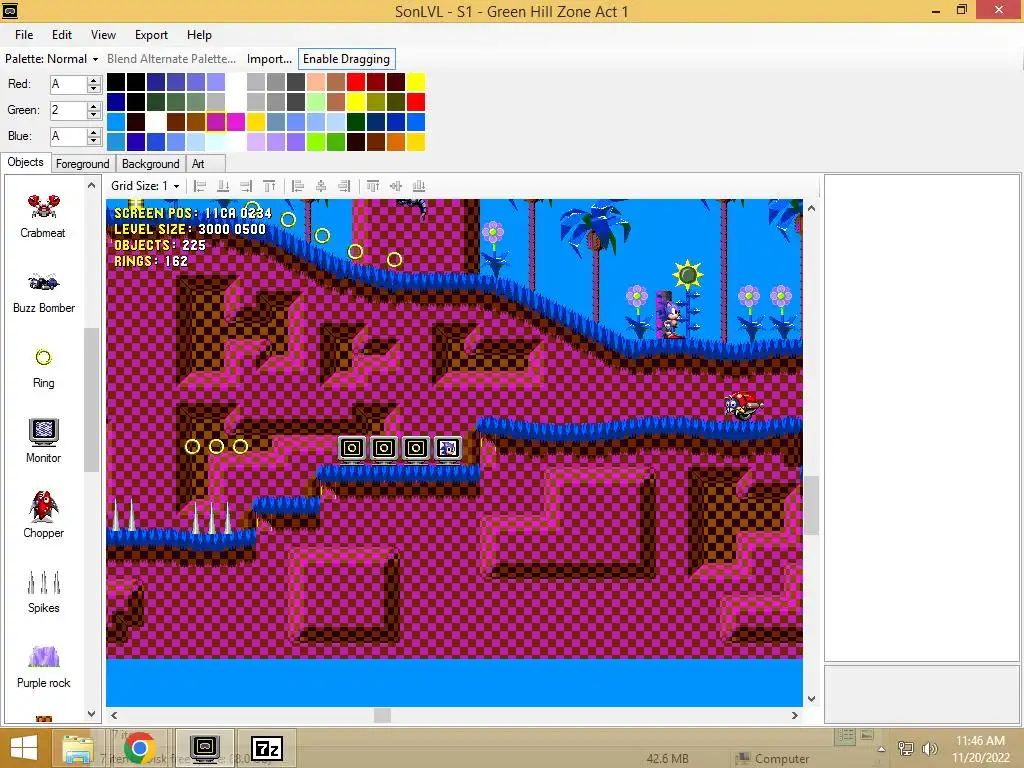Screen dimensions: 1024x768
Task: Click the align to bottom edge icon
Action: pos(419,186)
